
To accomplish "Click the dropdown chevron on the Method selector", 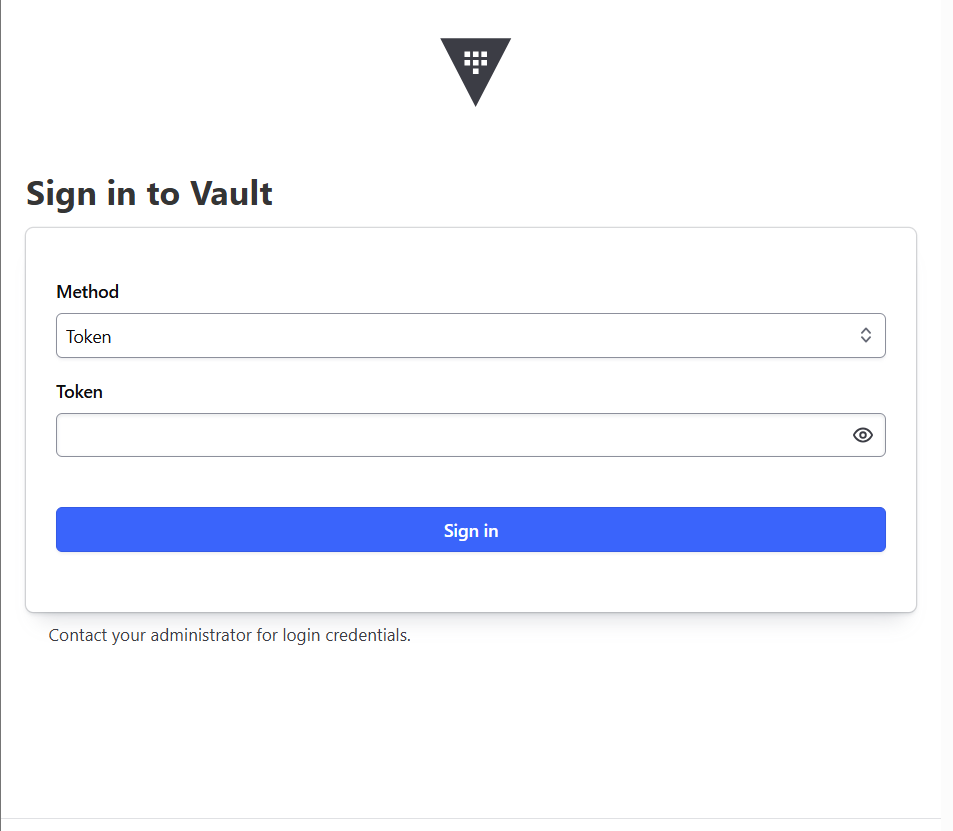I will click(866, 335).
